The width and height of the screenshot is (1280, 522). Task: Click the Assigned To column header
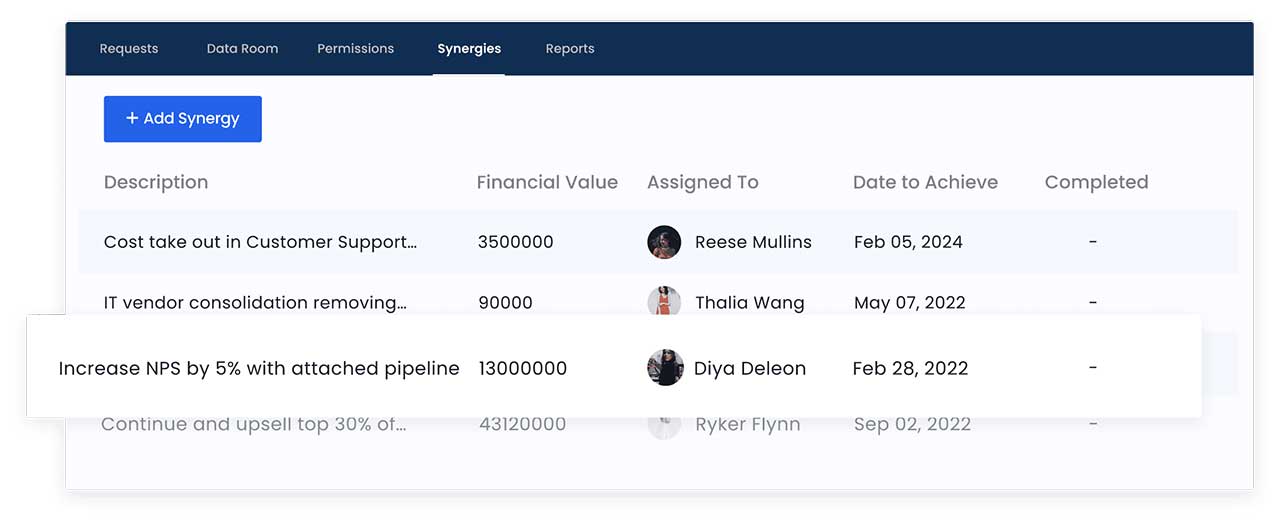702,182
